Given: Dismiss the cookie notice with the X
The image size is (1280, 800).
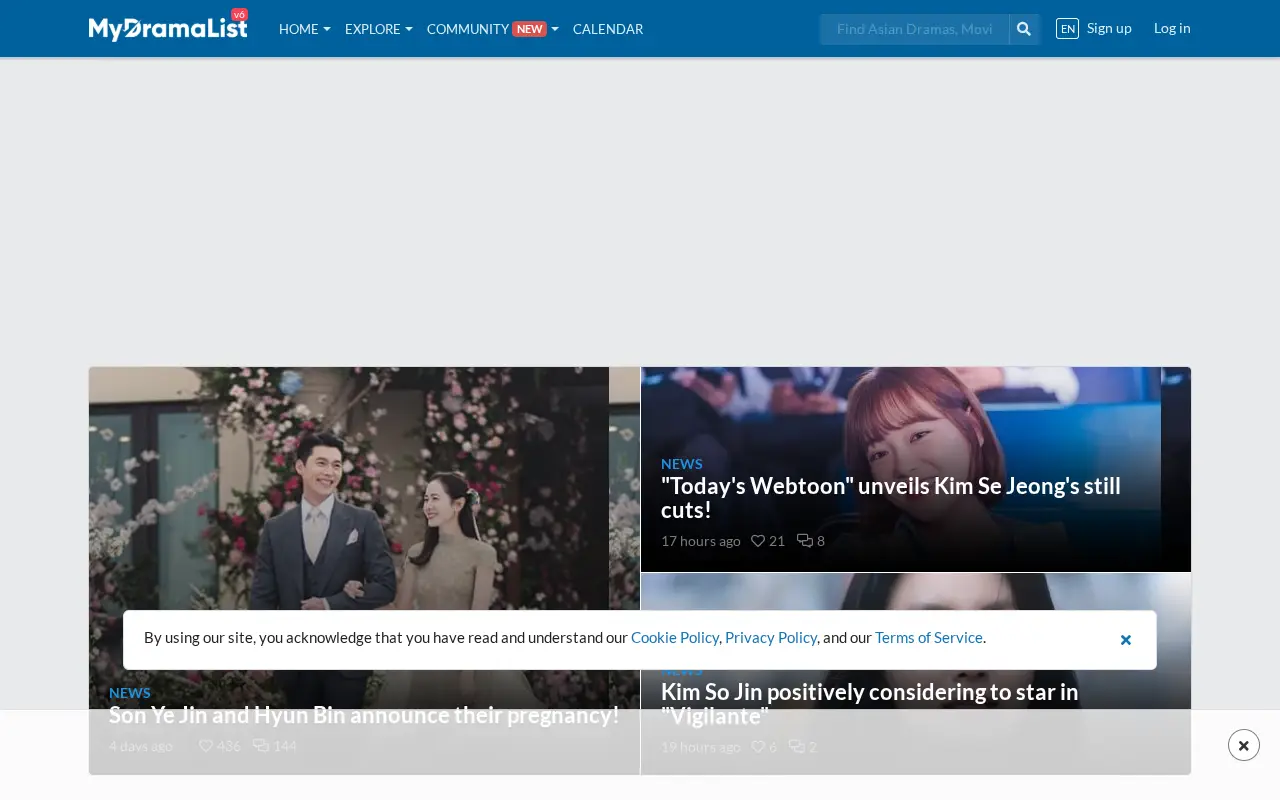Looking at the screenshot, I should pos(1126,640).
